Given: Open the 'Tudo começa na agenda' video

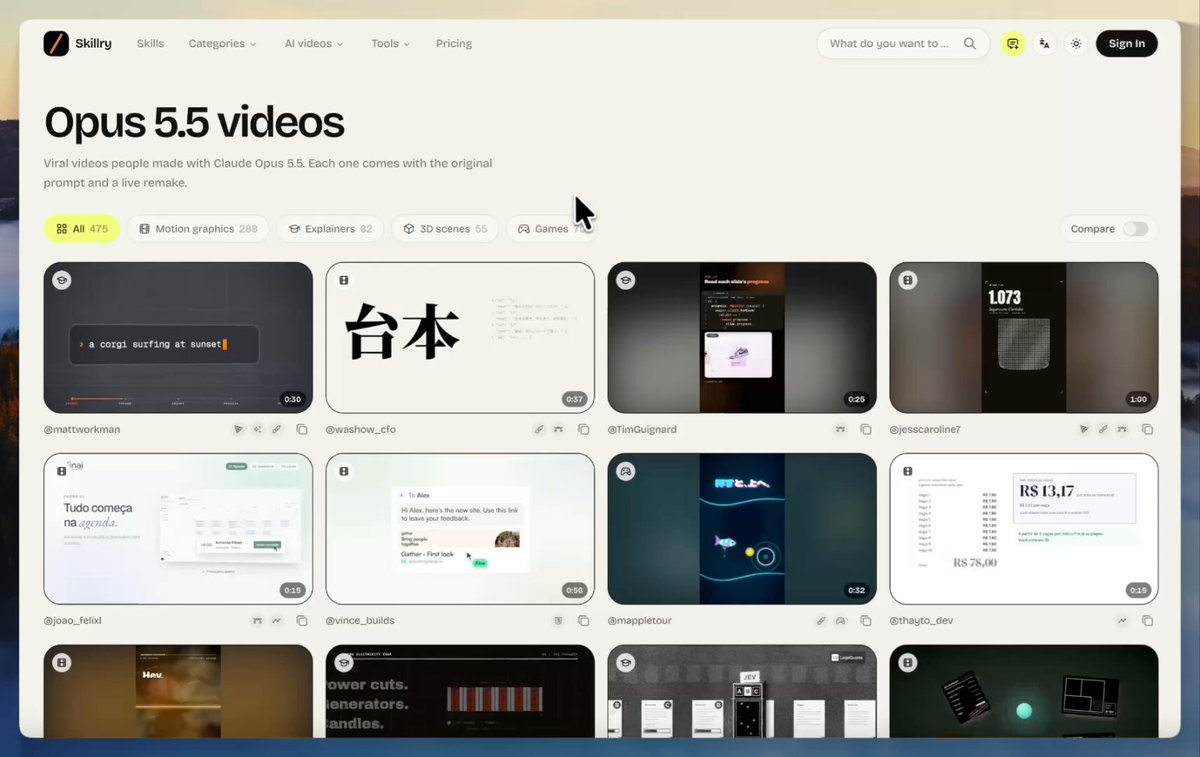Looking at the screenshot, I should tap(178, 529).
